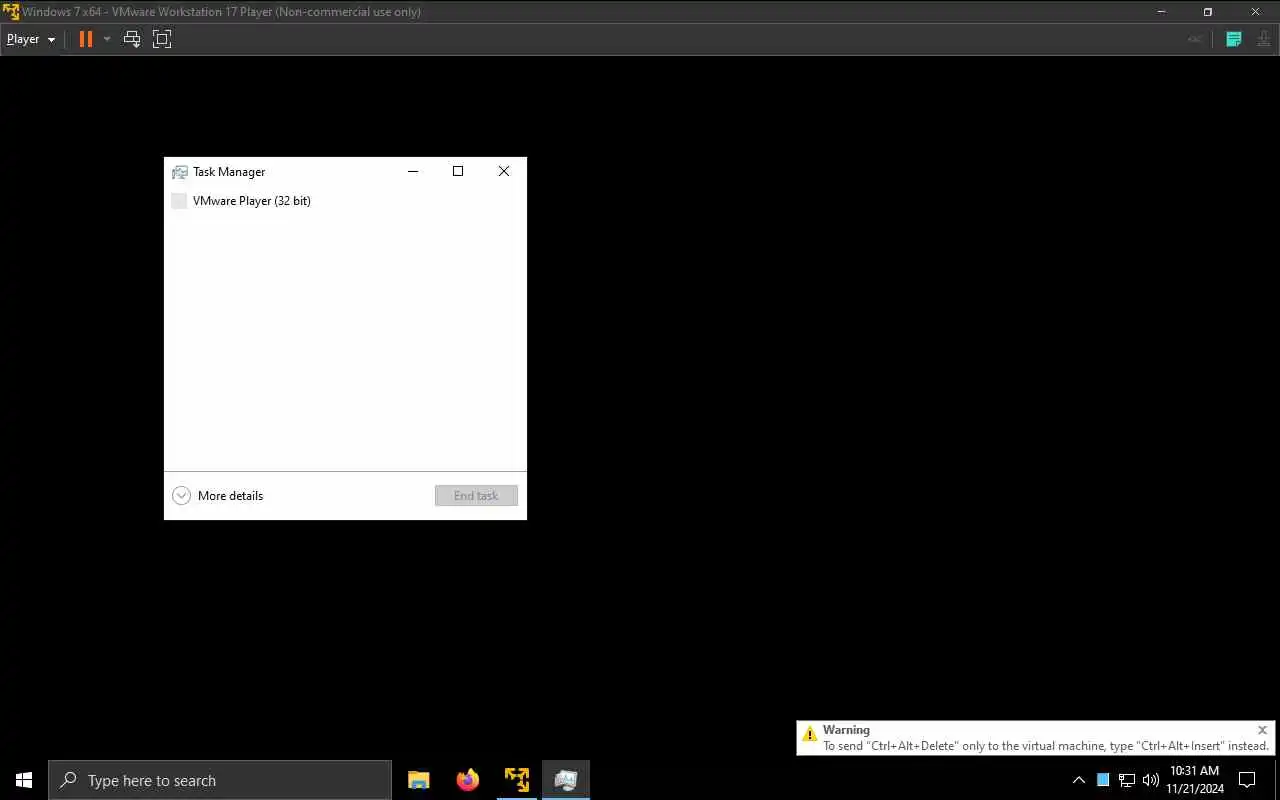
Task: Restore down the VMware Player window
Action: [1208, 12]
